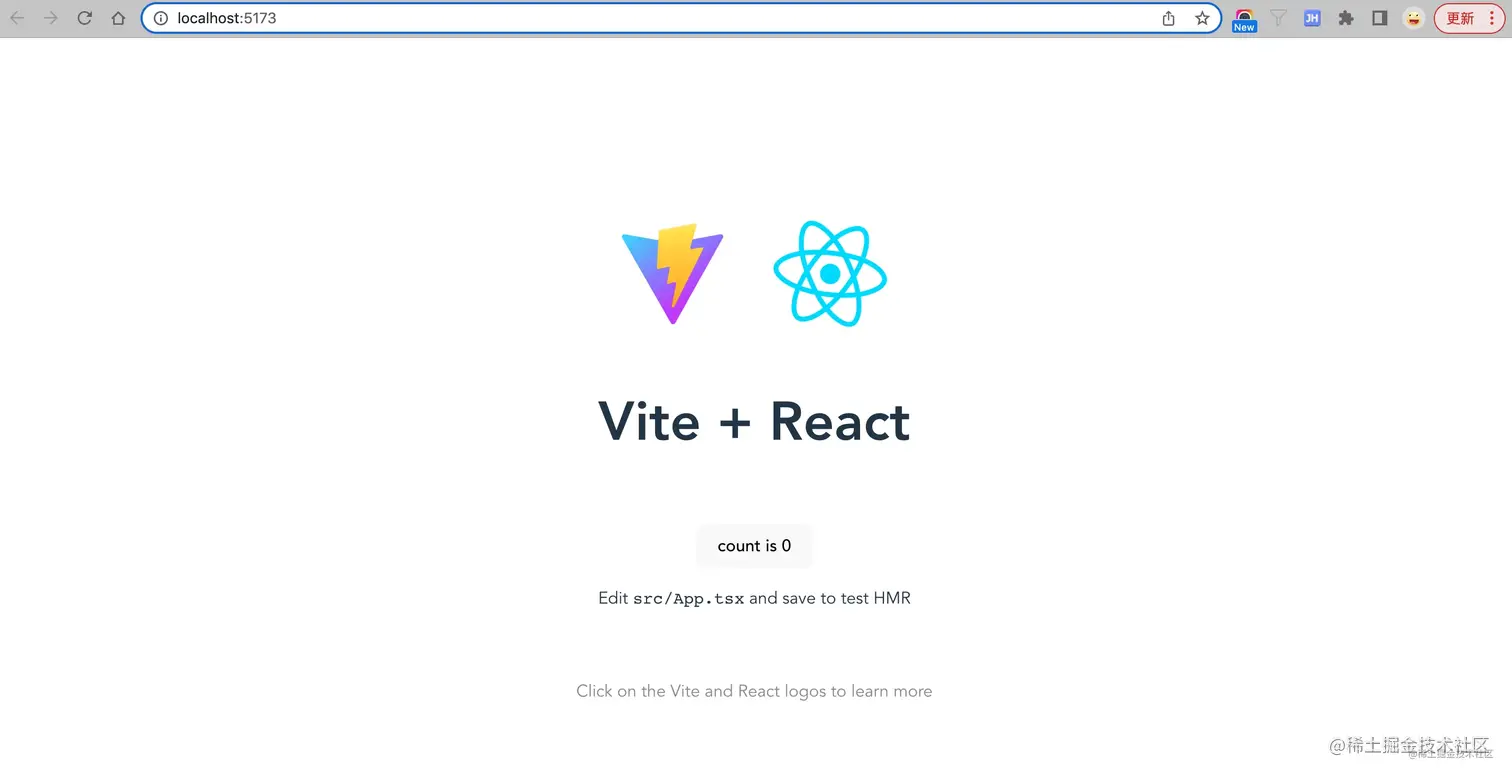Click the browser back arrow
This screenshot has width=1512, height=778.
pos(17,18)
